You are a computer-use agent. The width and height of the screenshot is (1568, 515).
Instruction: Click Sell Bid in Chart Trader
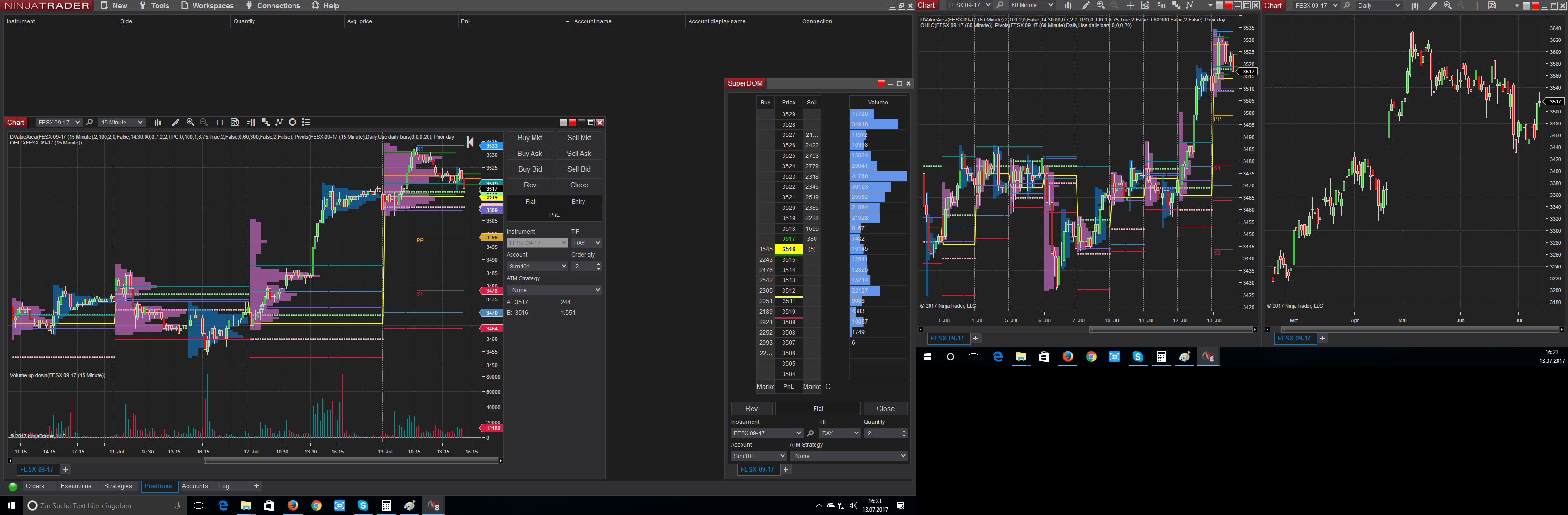(x=579, y=170)
